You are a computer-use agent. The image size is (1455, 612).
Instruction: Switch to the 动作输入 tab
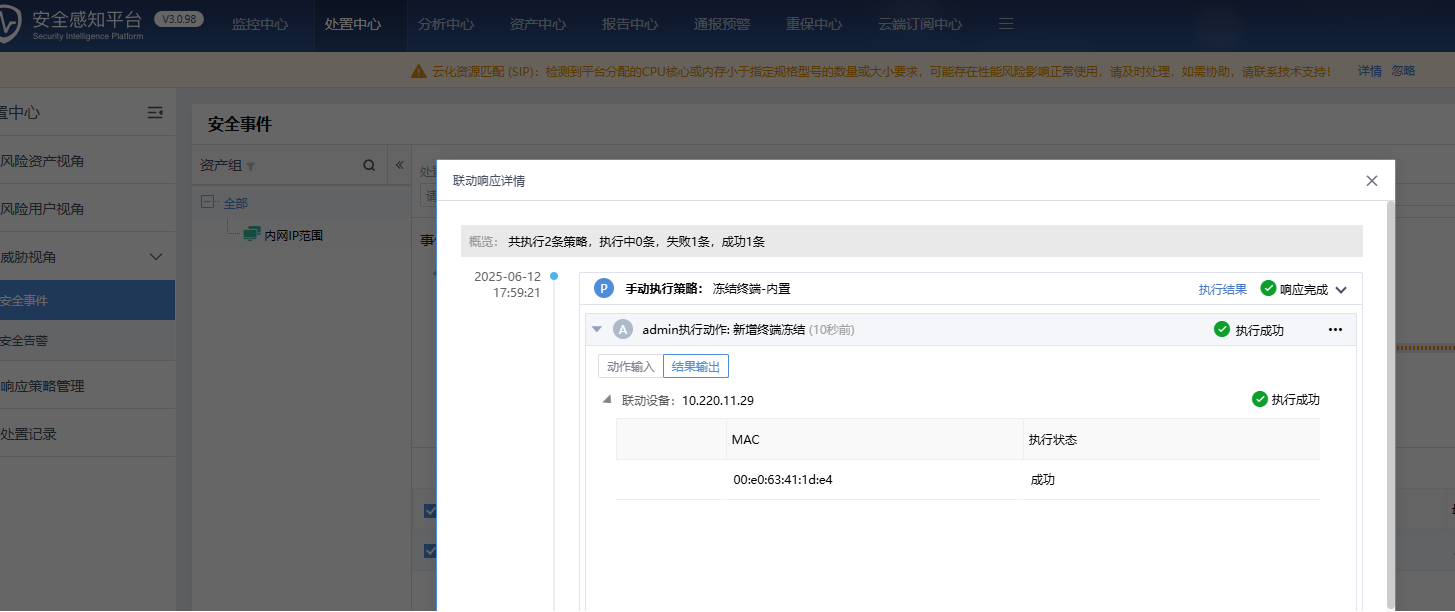pyautogui.click(x=630, y=366)
